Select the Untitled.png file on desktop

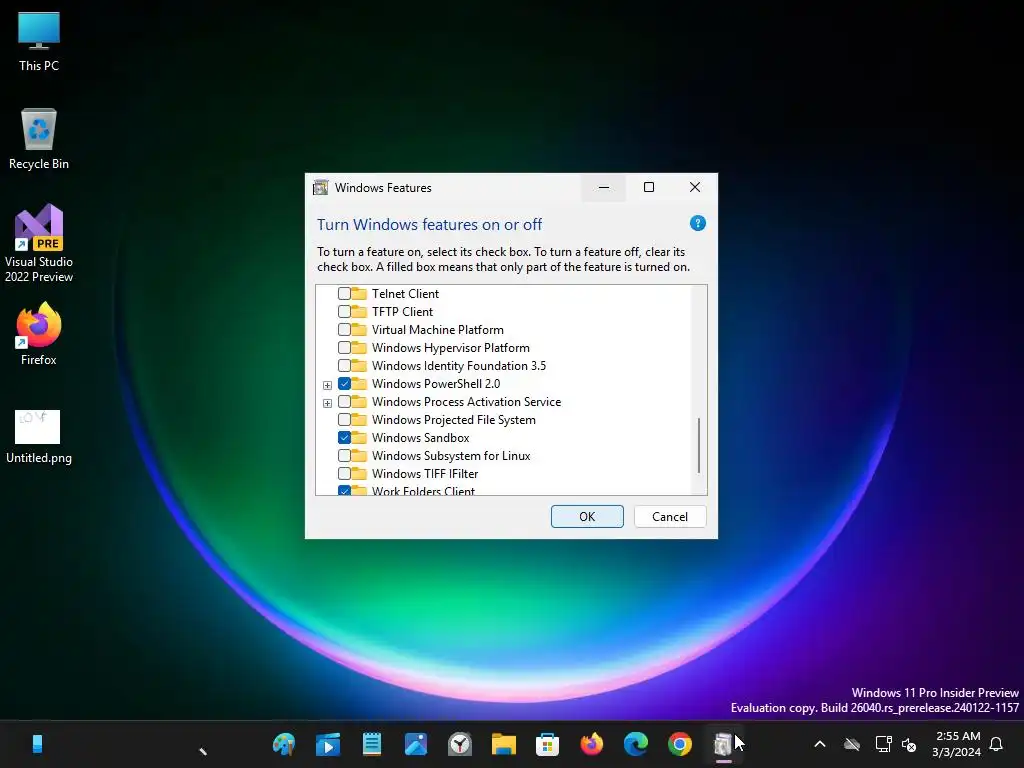point(39,436)
